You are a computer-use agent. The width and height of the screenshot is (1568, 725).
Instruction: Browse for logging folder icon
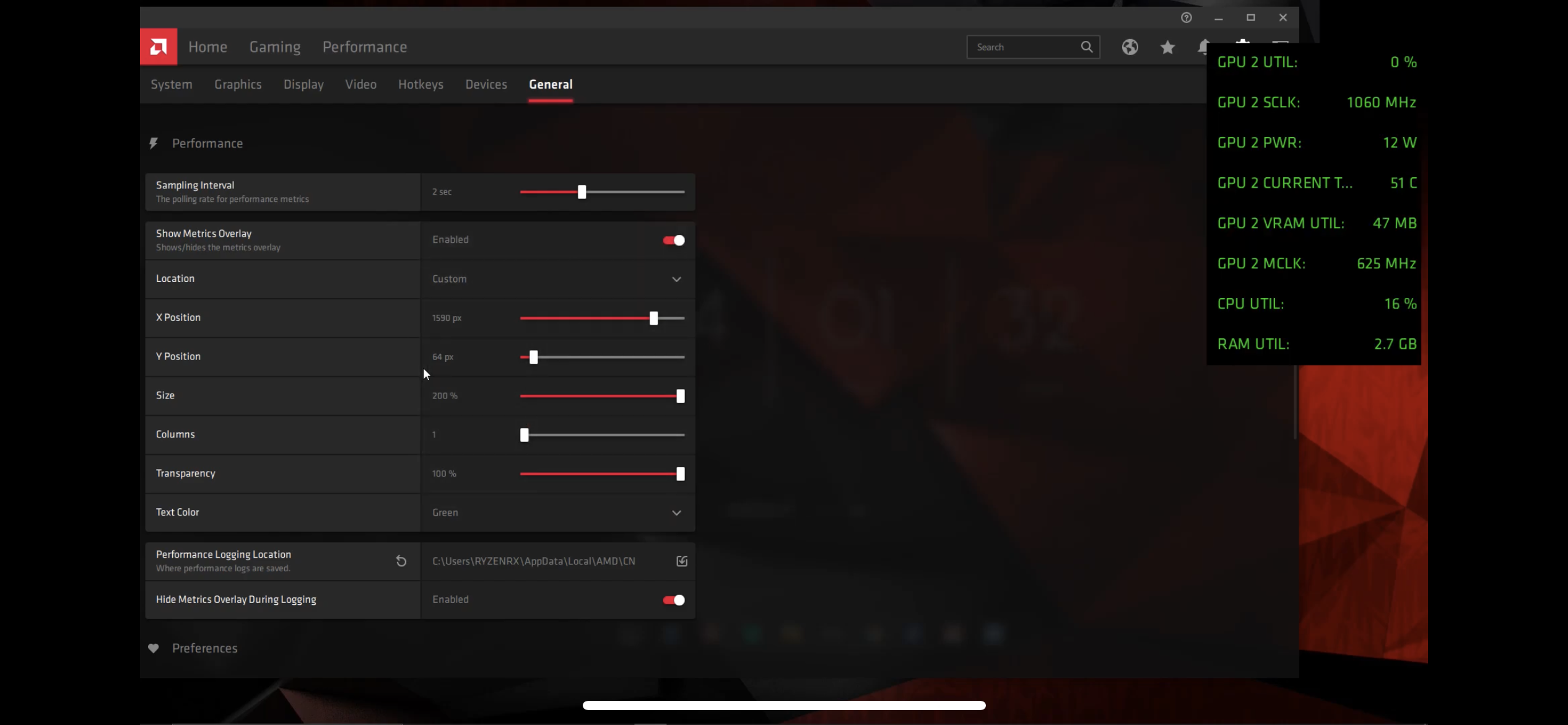682,561
